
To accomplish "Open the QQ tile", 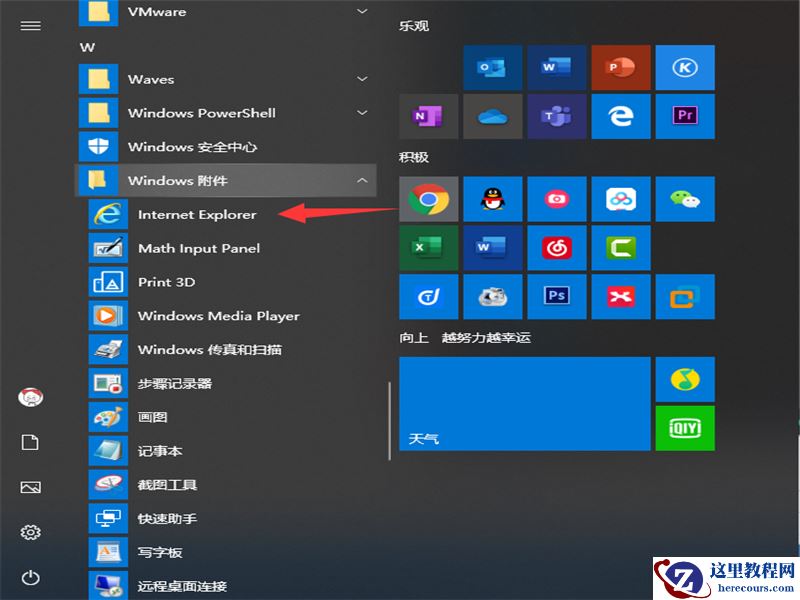I will pos(493,199).
